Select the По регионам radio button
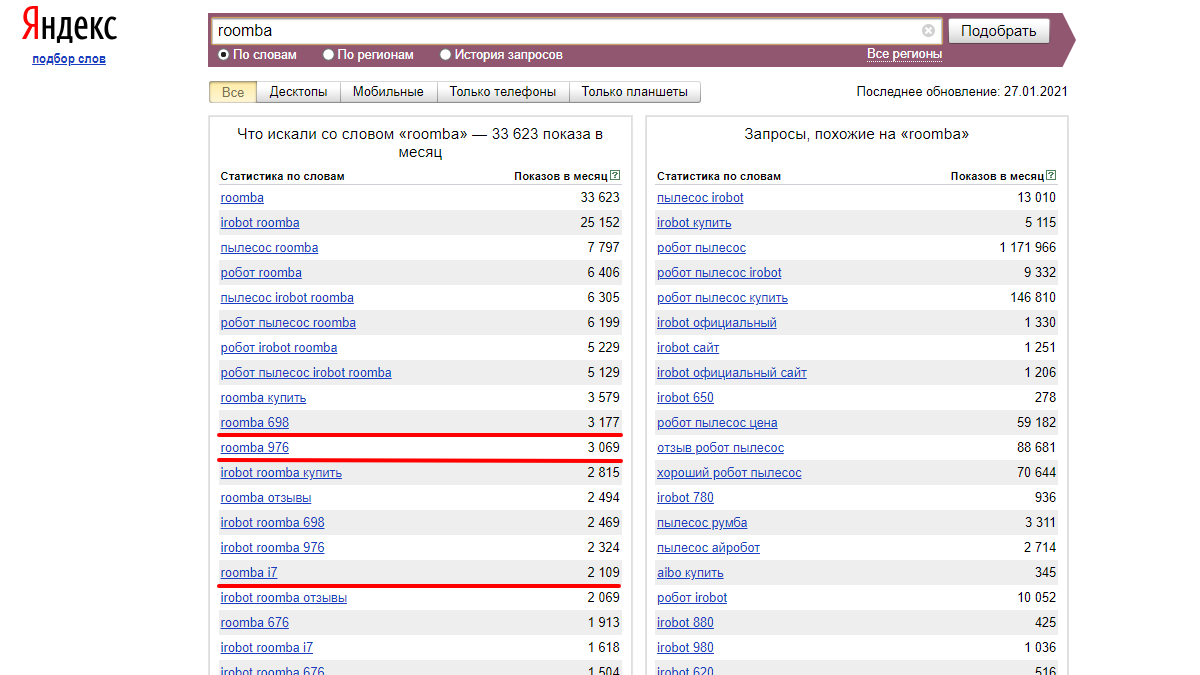The width and height of the screenshot is (1200, 675). tap(328, 55)
